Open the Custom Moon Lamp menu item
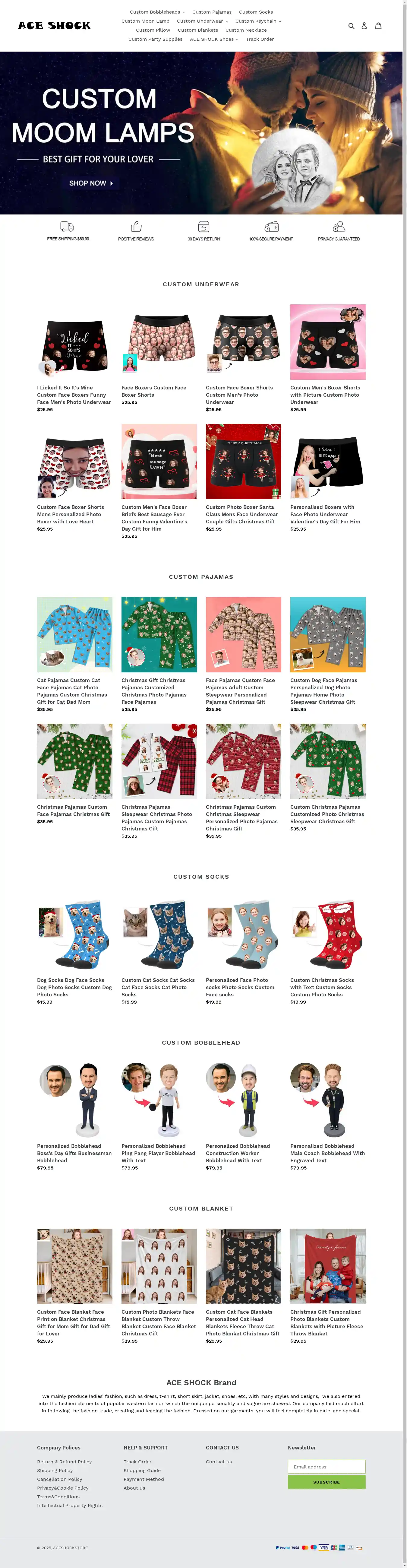The image size is (407, 1568). (145, 21)
